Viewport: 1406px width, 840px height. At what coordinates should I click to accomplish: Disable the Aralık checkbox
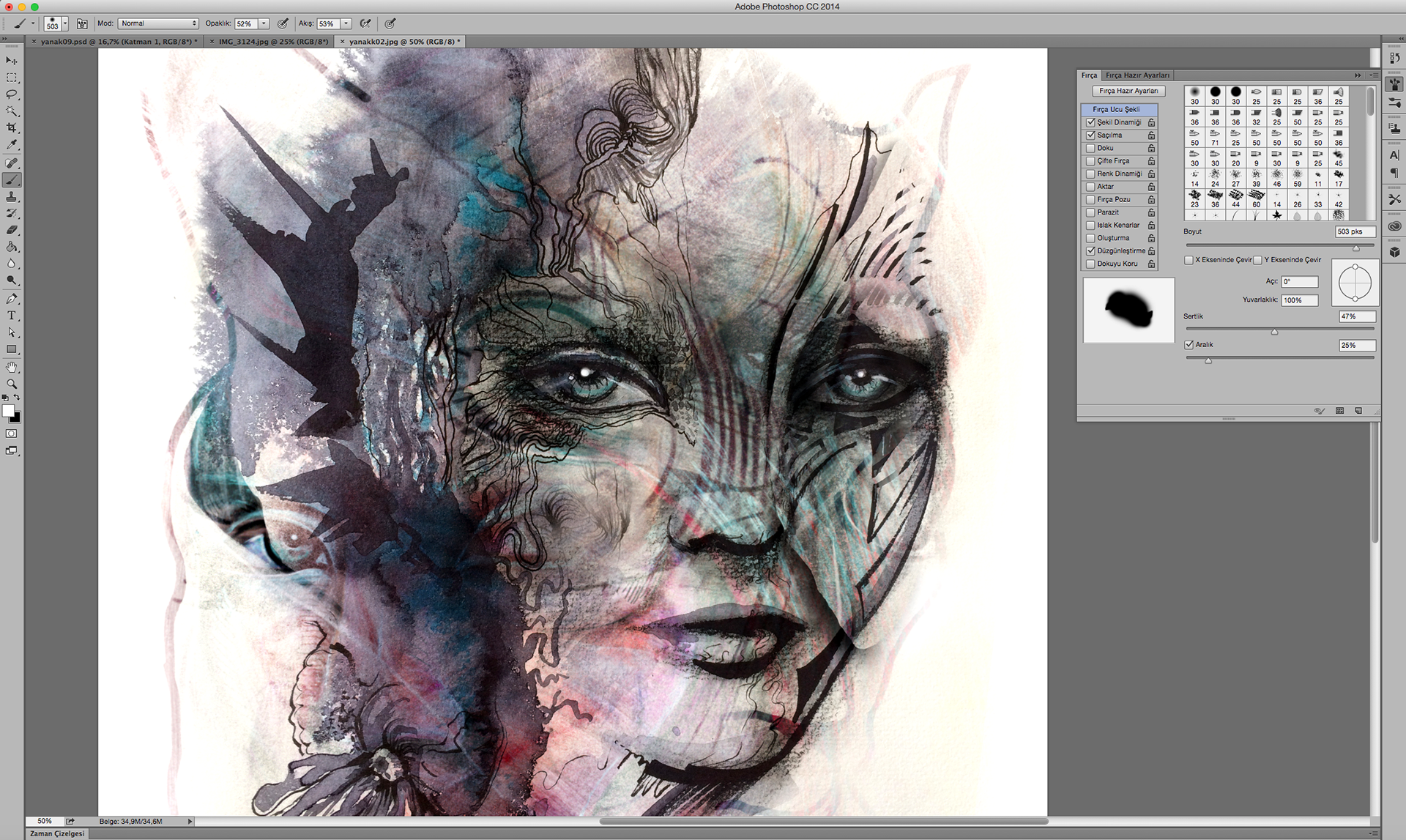point(1189,344)
